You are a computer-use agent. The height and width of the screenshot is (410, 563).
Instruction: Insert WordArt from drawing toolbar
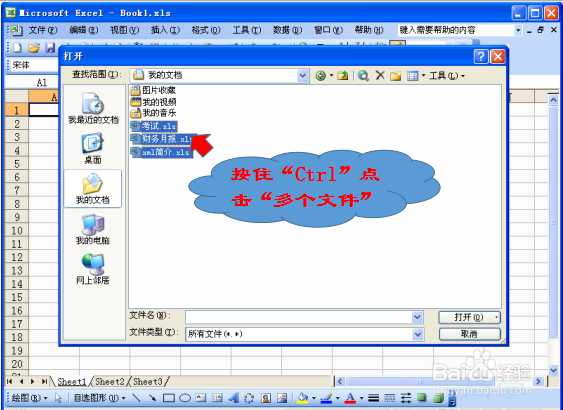tap(233, 397)
